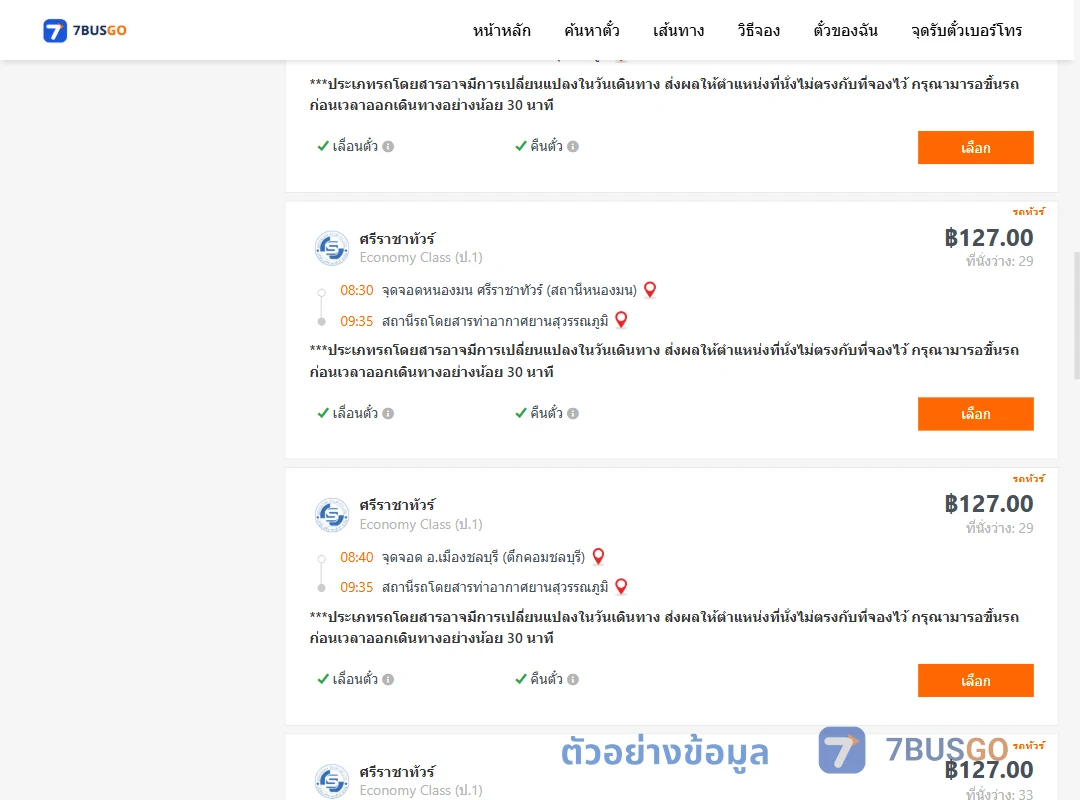Click สถานีรถโดยสารท่าอากาศยานสุวรรณภูมิ on 08:30 trip
Viewport: 1080px width, 800px height.
click(495, 321)
